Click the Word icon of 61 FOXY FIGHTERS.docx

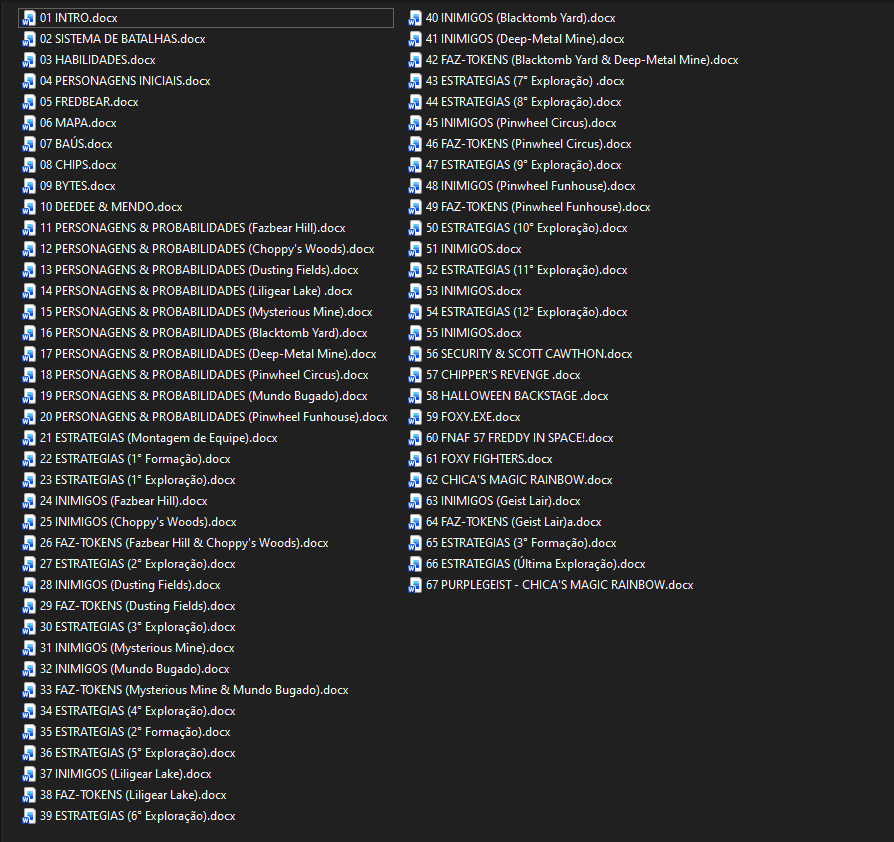(x=415, y=459)
